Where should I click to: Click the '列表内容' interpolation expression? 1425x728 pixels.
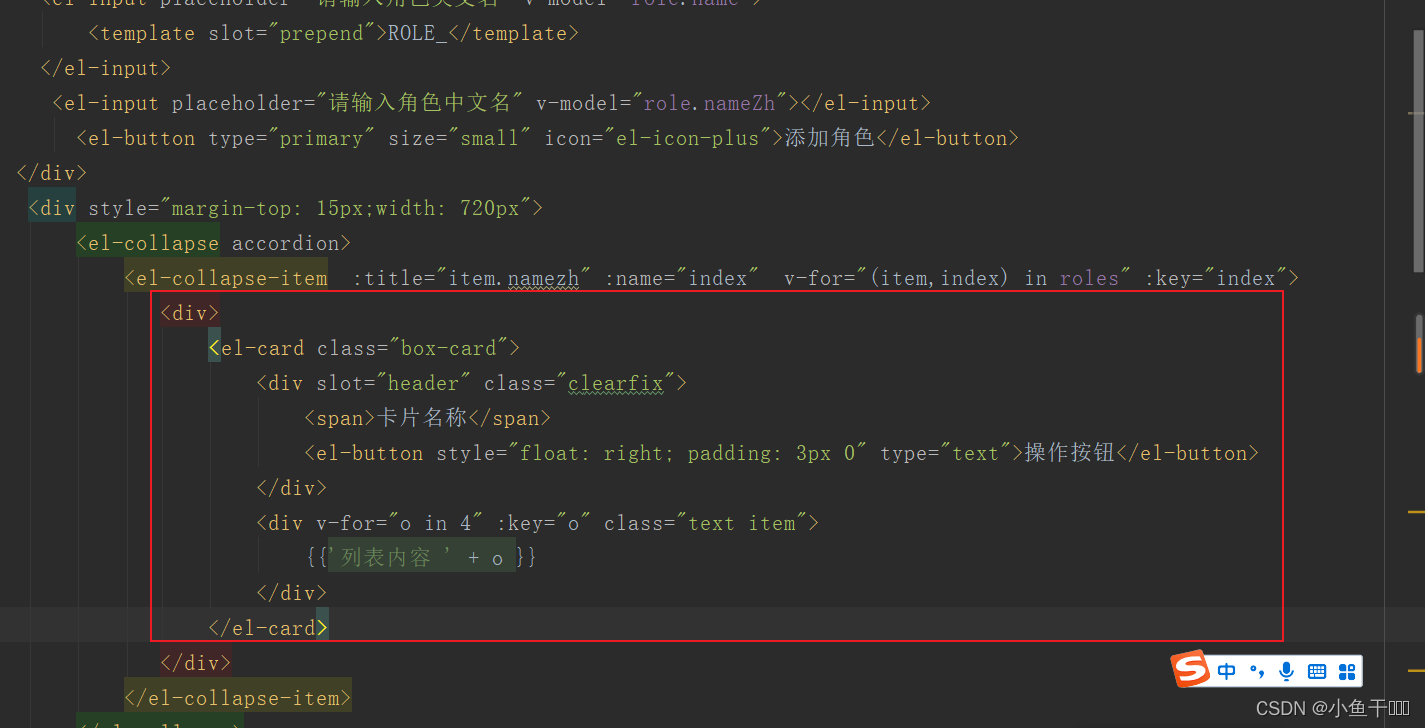[422, 558]
